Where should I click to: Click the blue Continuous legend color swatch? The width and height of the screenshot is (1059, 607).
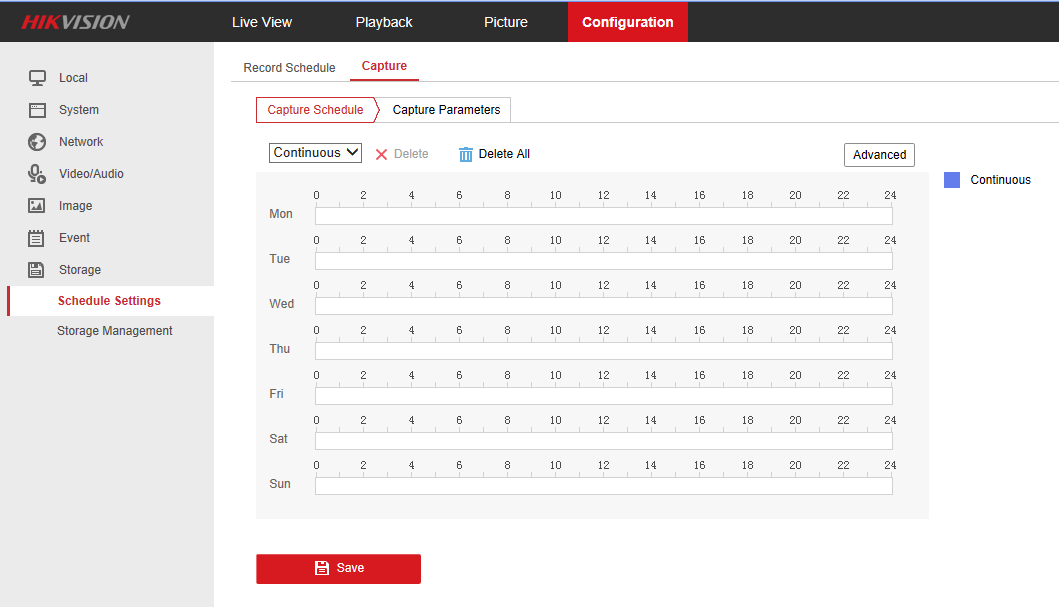[x=952, y=180]
